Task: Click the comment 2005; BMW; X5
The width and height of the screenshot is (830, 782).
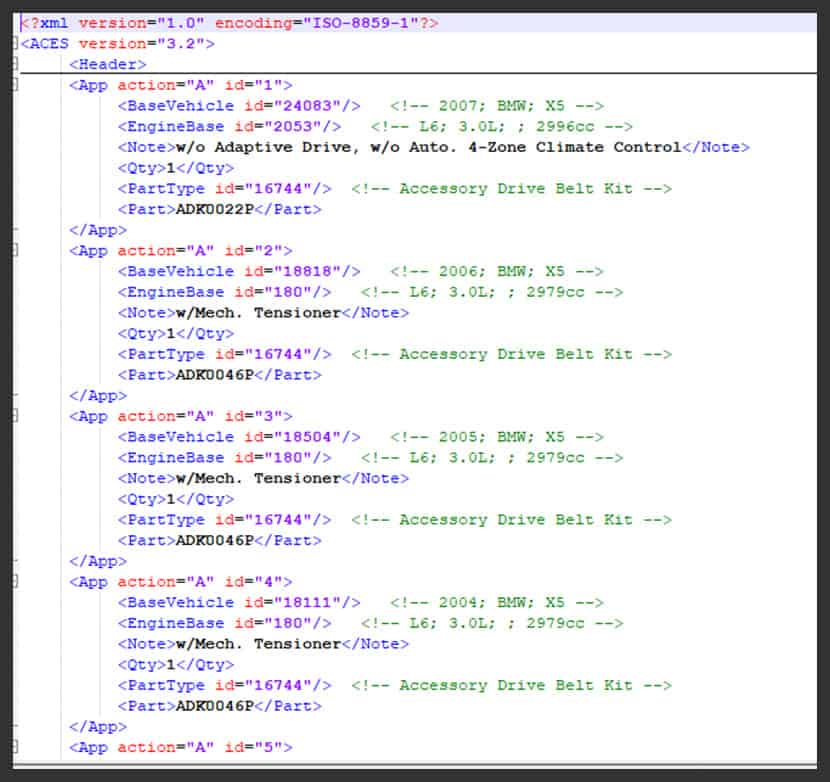Action: 497,437
